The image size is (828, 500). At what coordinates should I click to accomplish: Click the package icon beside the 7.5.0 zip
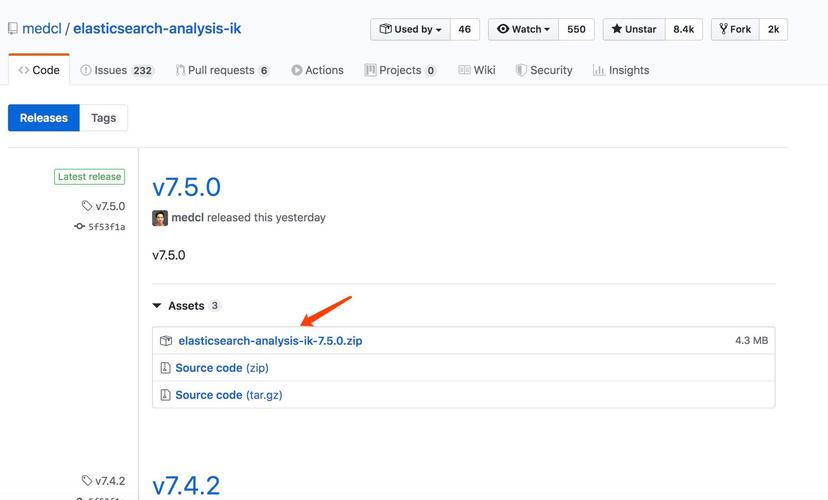tap(166, 341)
